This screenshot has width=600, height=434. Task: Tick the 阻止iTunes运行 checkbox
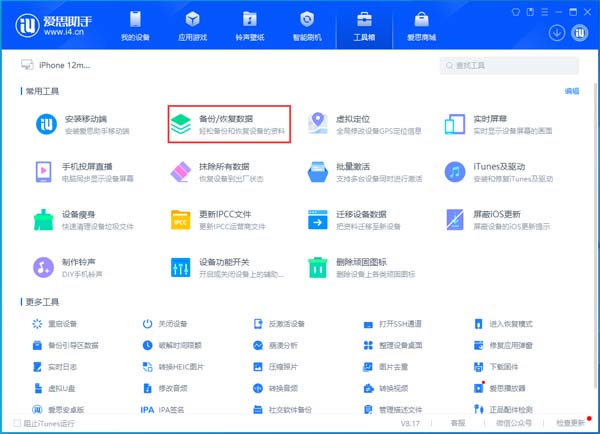(17, 423)
